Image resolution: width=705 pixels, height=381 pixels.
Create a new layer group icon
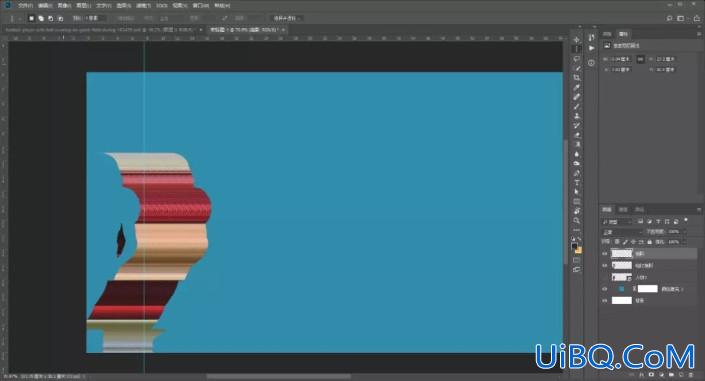672,374
